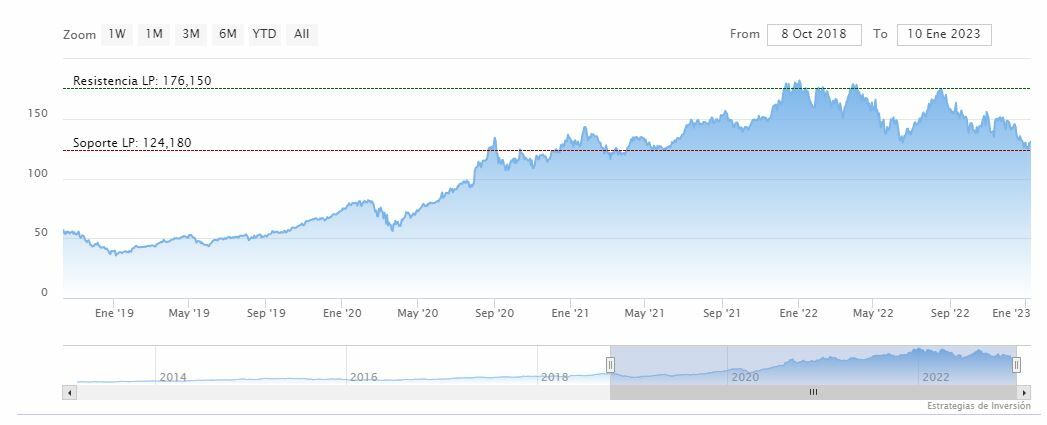Click 2016 in the navigator timeline

point(364,377)
